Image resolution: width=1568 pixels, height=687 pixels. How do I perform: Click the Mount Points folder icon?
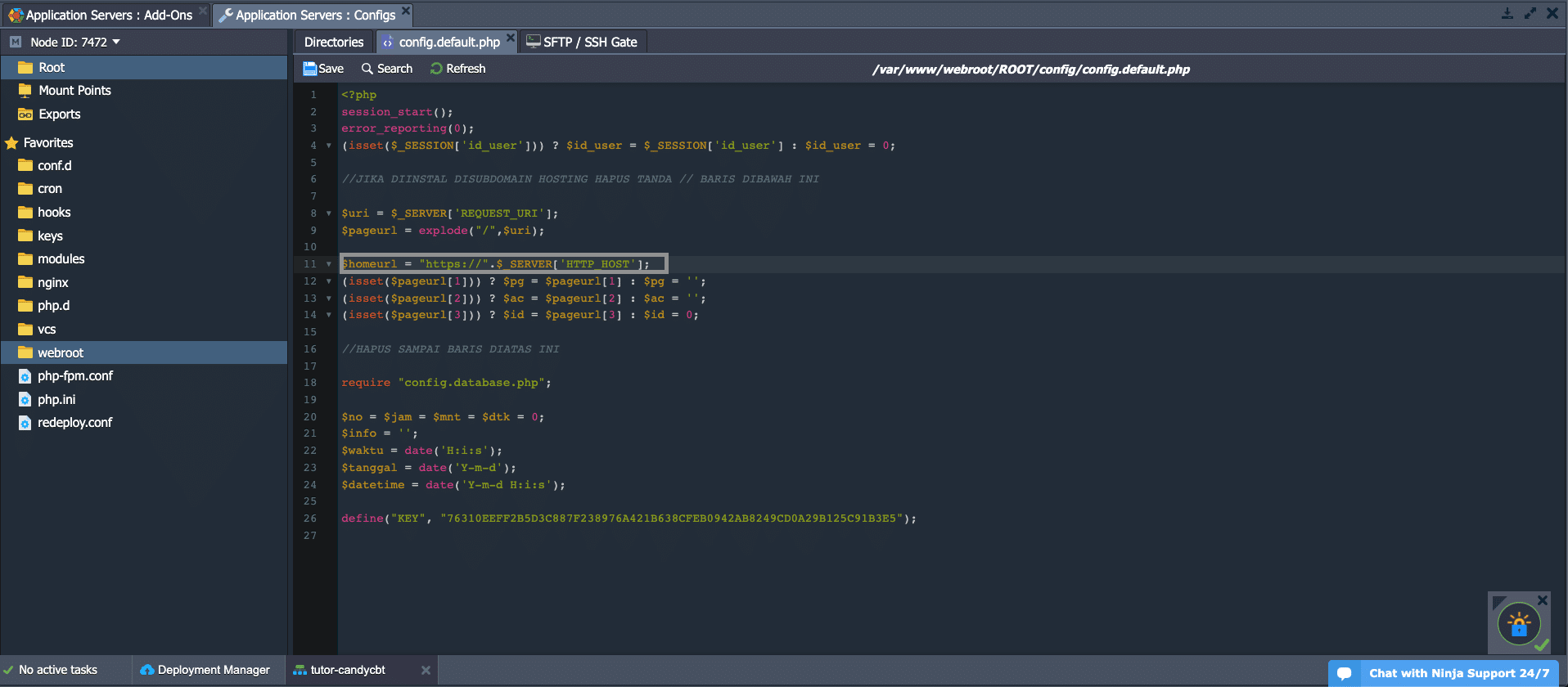pos(25,90)
